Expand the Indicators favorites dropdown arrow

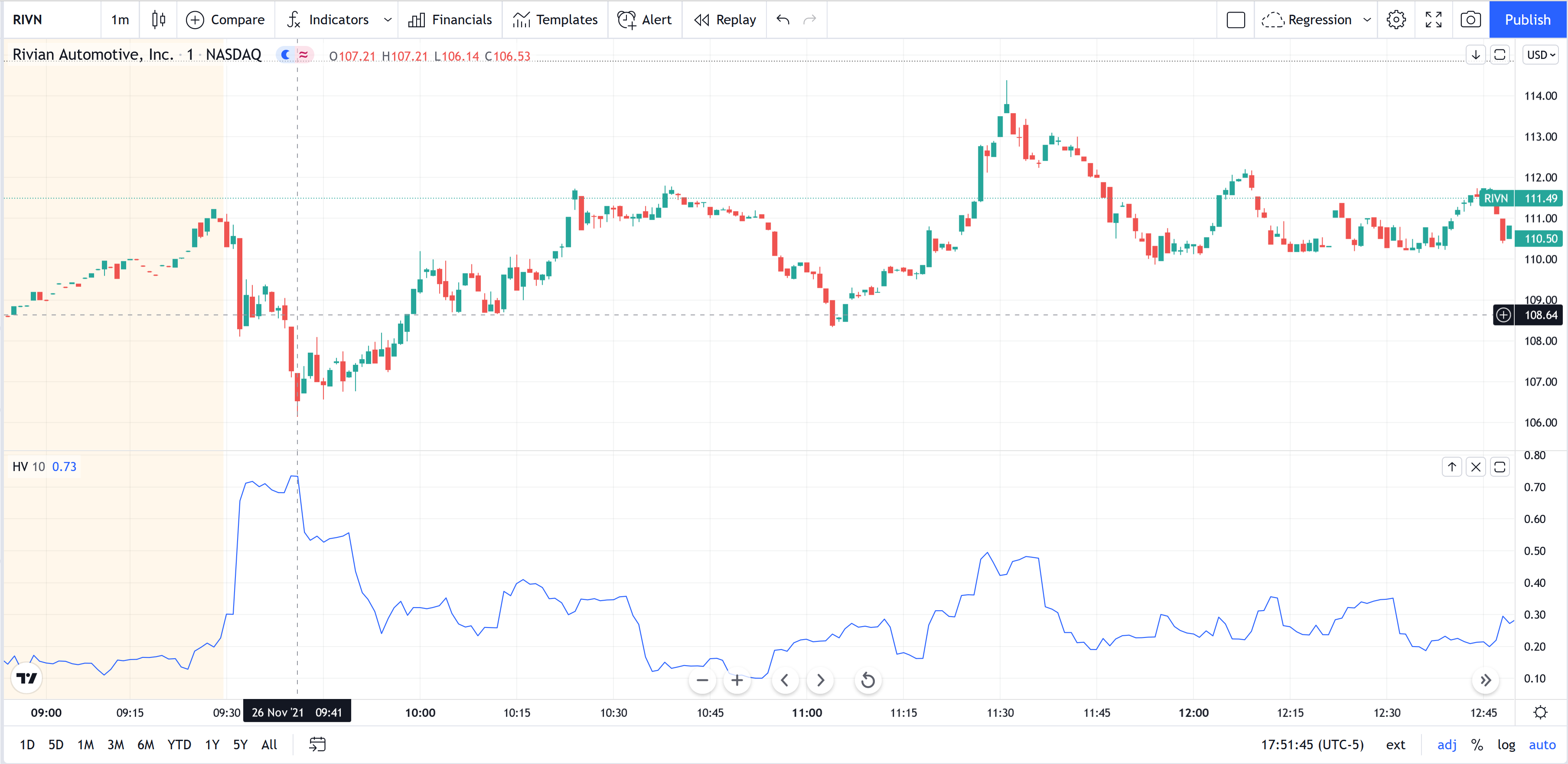[388, 20]
